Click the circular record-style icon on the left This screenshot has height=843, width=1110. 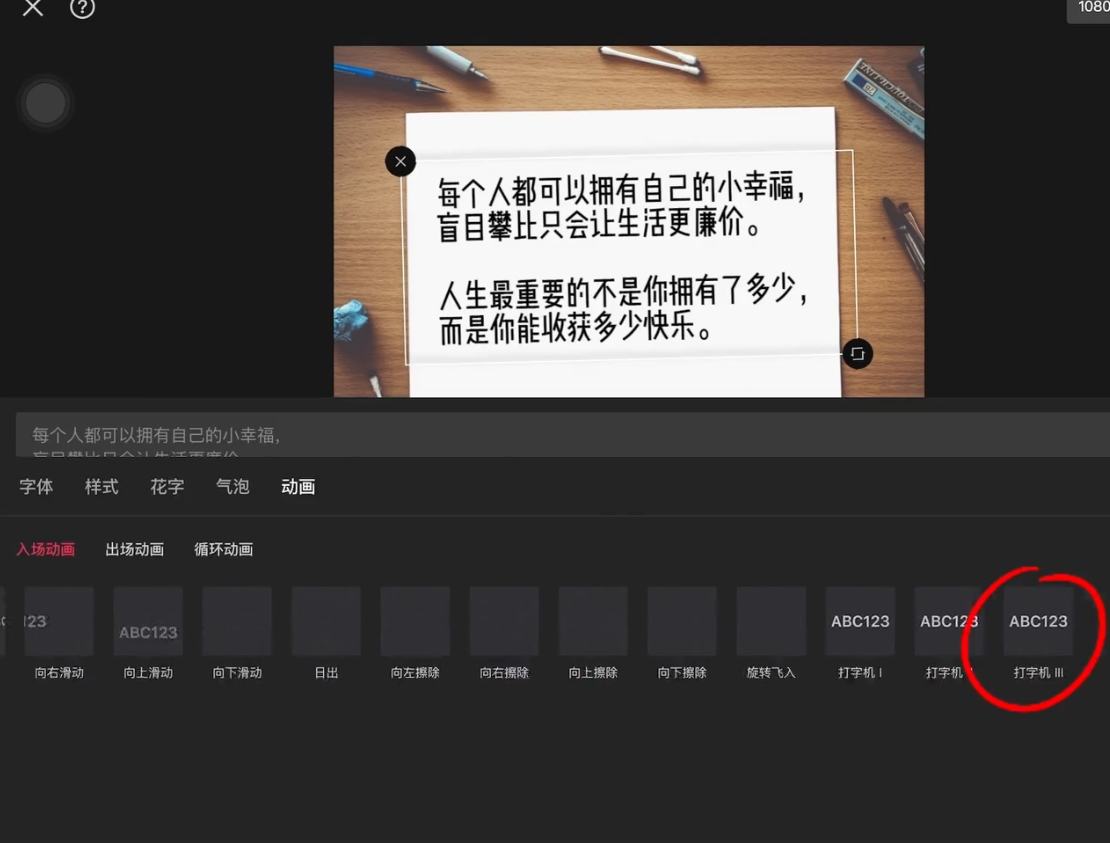tap(45, 102)
